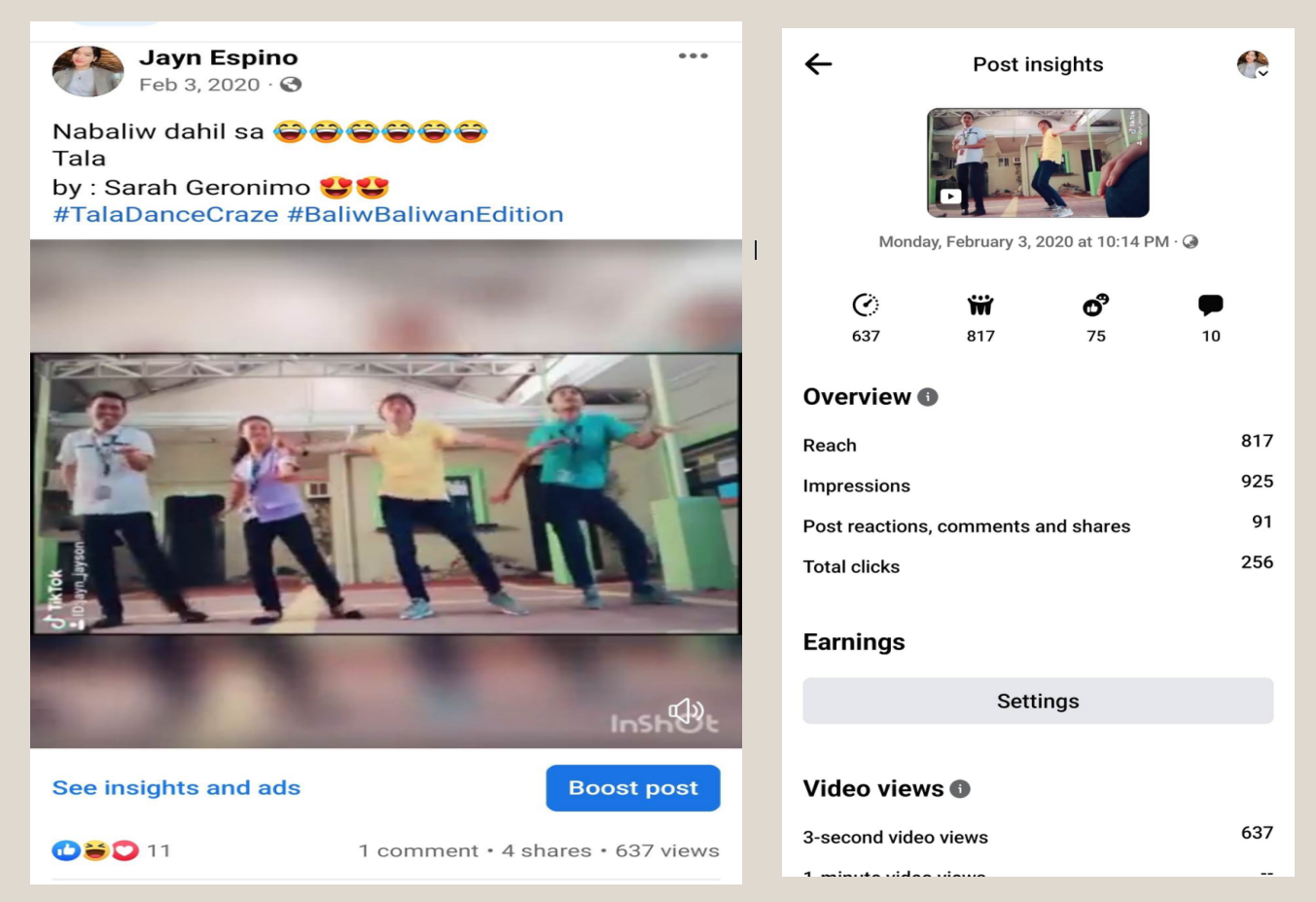Play the Tala dance video in the post
The image size is (1316, 902).
point(386,494)
